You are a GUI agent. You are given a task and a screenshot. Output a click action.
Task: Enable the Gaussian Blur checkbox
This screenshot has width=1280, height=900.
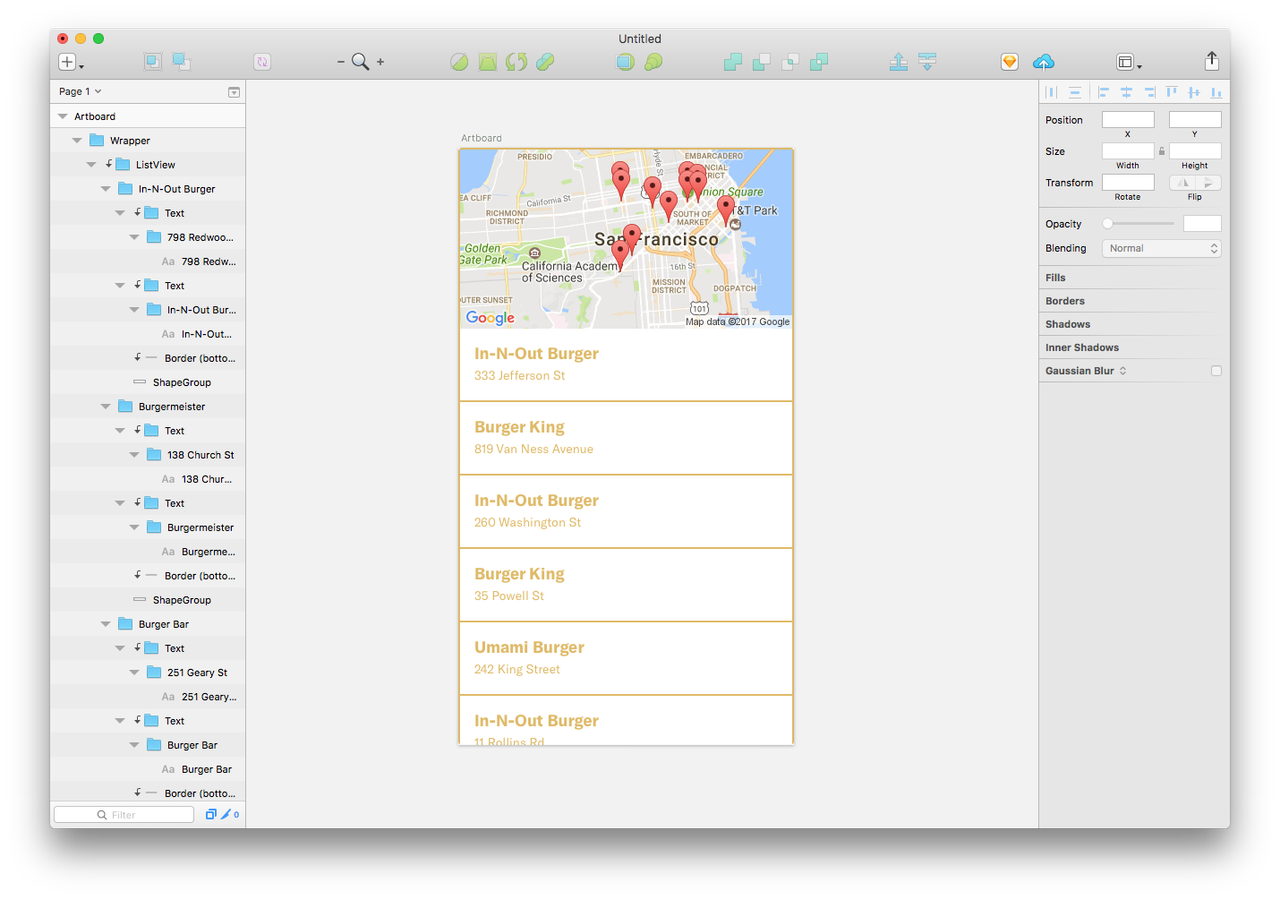tap(1216, 371)
